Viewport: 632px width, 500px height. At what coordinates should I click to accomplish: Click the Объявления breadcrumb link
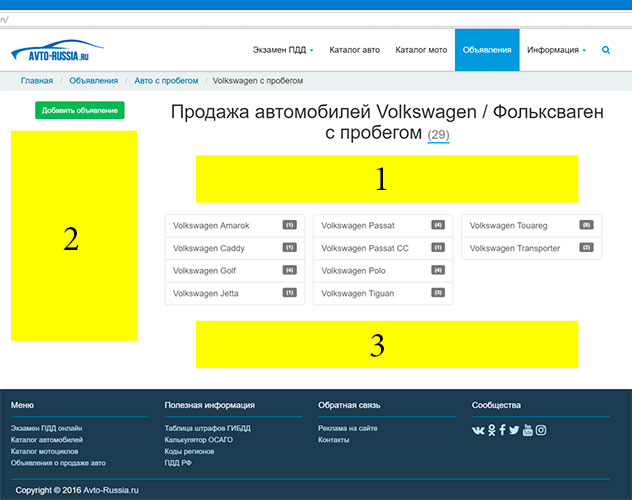tap(94, 81)
